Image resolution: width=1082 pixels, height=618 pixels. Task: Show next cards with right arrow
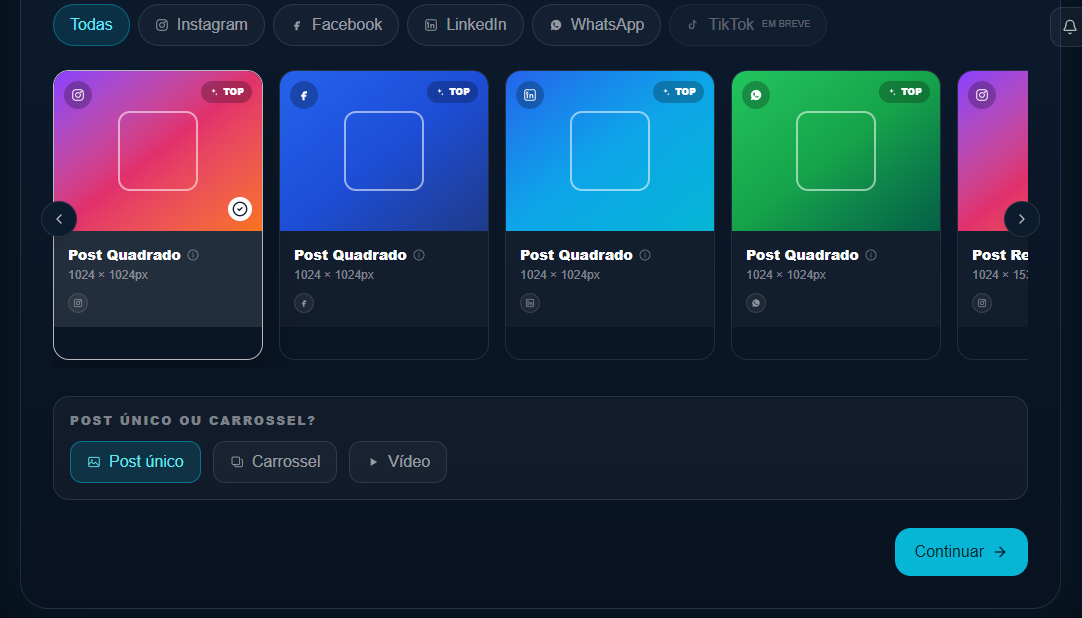coord(1022,219)
